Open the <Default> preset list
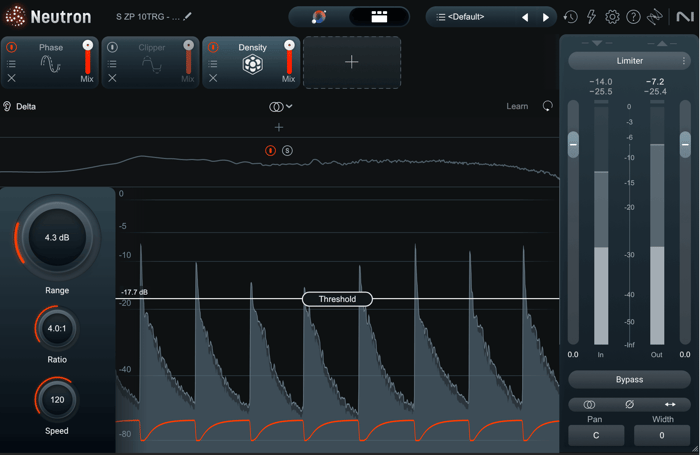 point(460,17)
